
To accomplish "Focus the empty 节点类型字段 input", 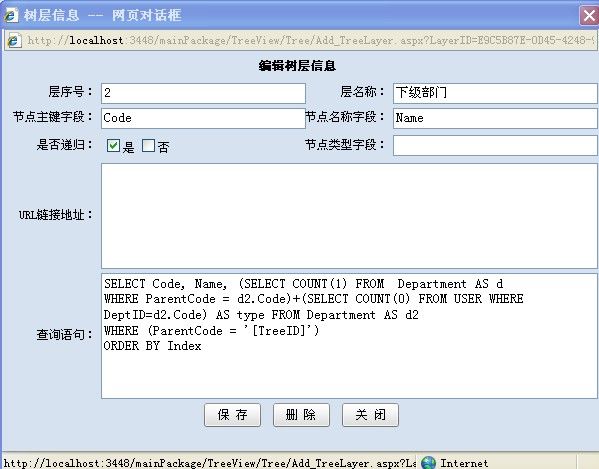I will pos(495,146).
